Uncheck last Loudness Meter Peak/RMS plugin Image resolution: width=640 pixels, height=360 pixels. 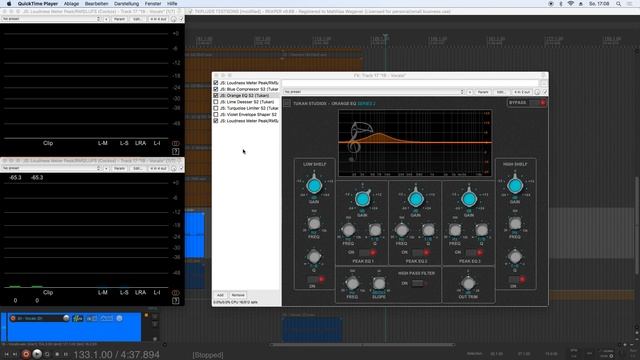pos(216,121)
